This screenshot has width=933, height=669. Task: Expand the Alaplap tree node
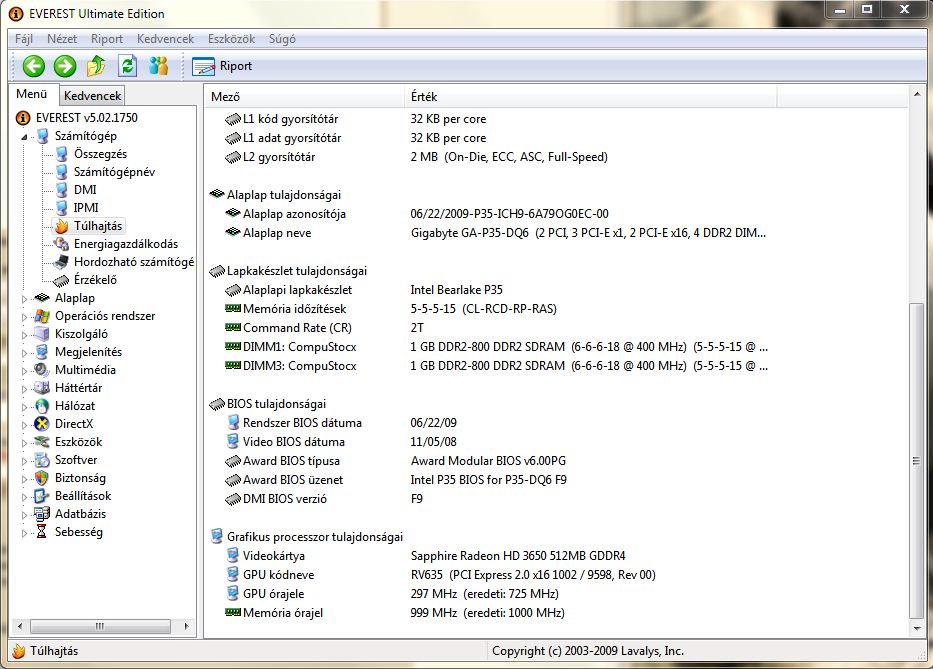(x=24, y=298)
